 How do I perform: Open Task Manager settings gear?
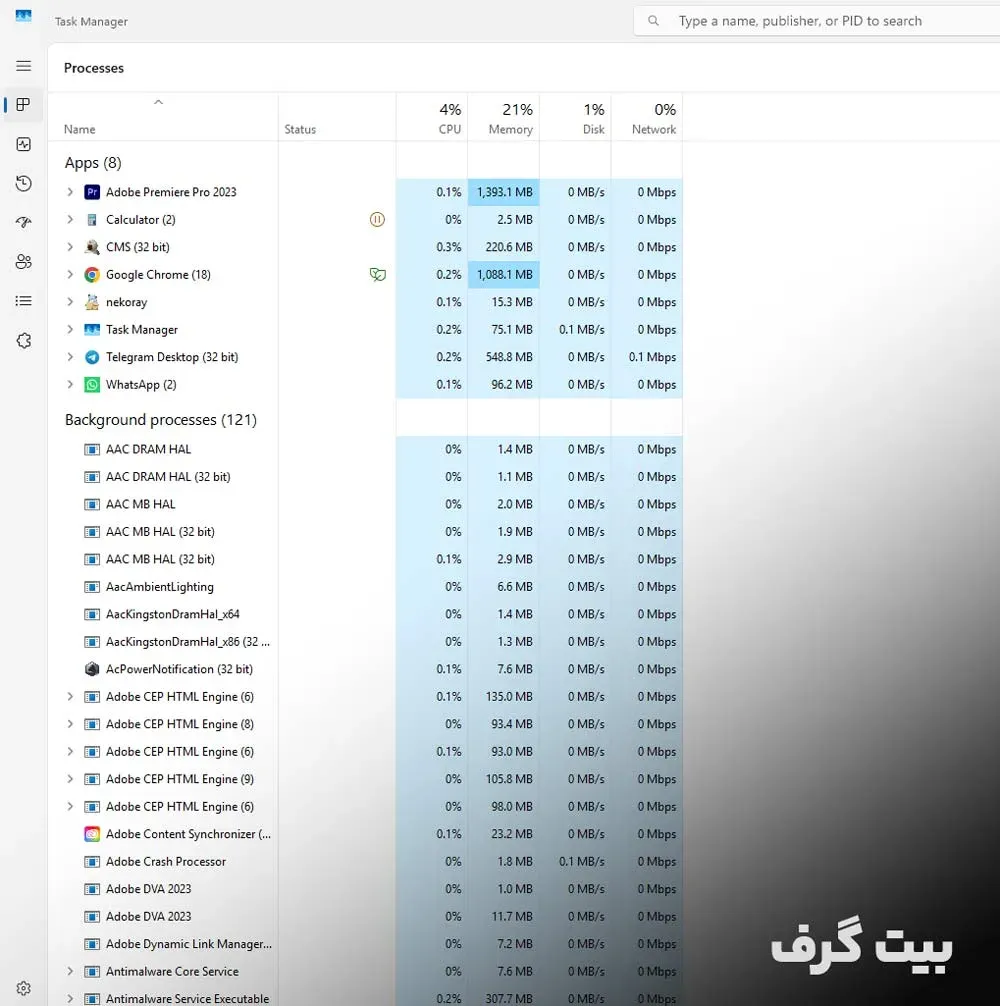click(24, 988)
